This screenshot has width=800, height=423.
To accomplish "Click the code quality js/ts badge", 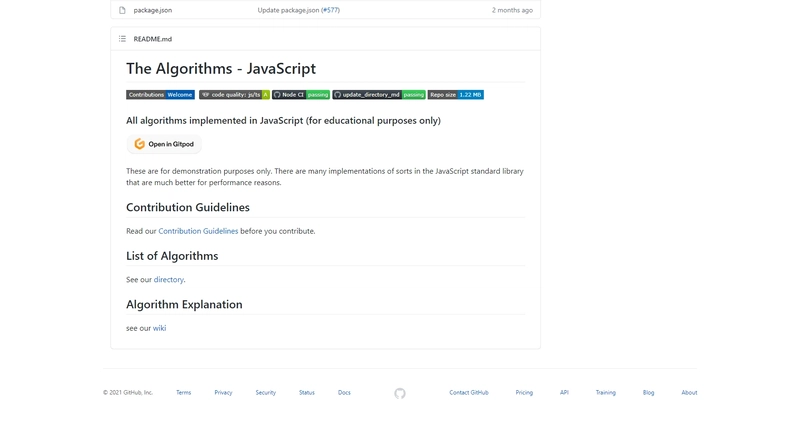I will tap(234, 95).
